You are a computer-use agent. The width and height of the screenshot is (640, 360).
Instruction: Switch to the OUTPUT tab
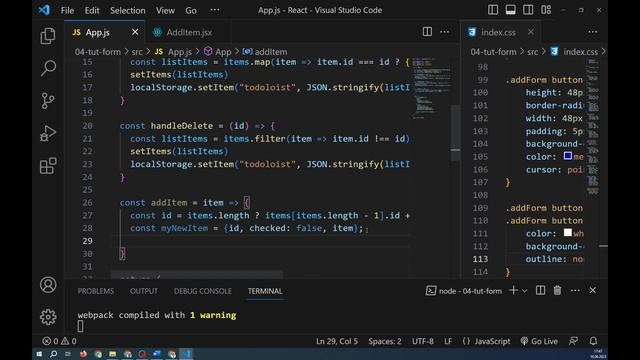pyautogui.click(x=144, y=291)
